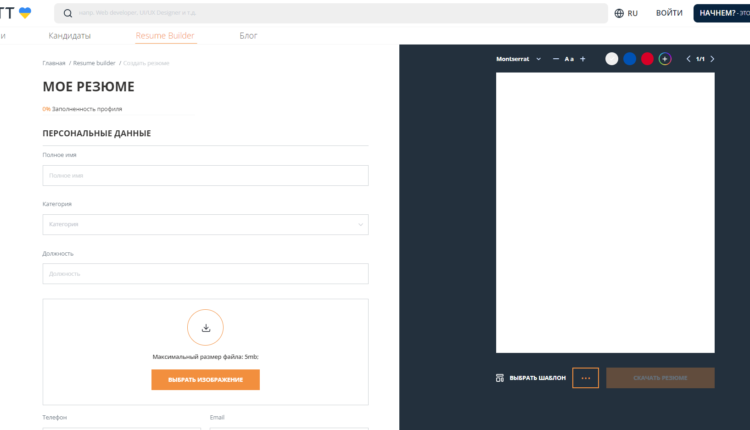This screenshot has width=750, height=430.
Task: Select the white color swatch
Action: 612,59
